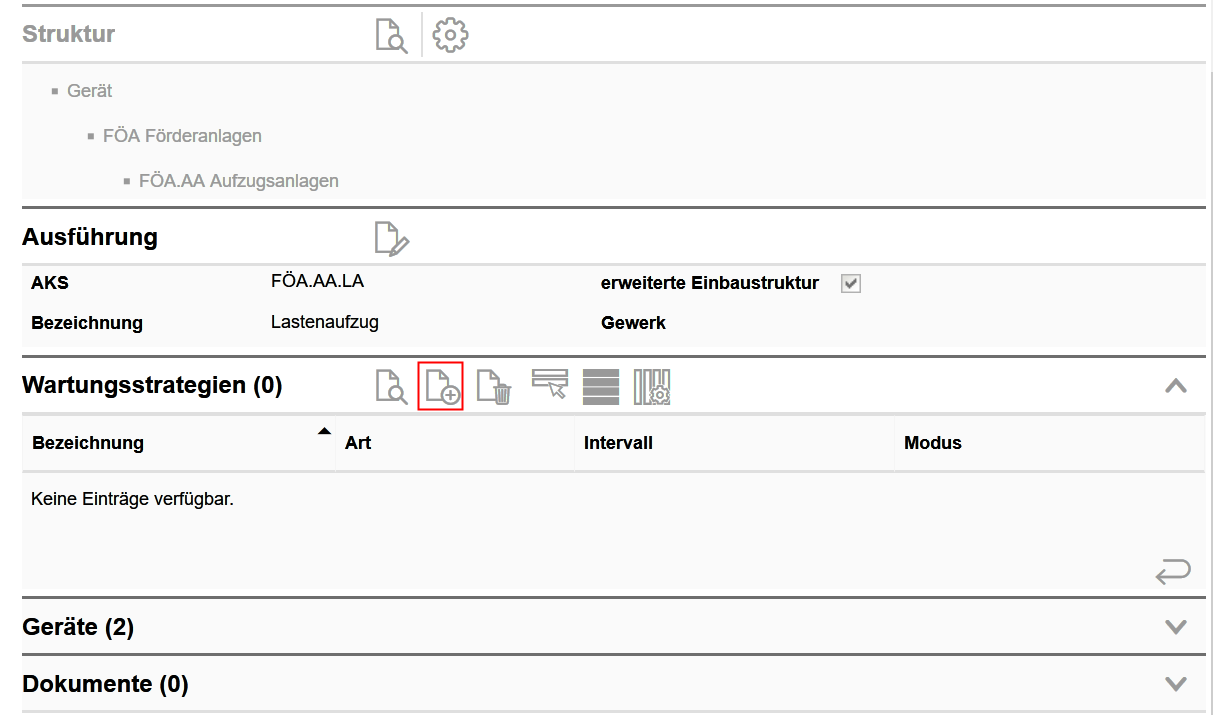This screenshot has width=1213, height=715.
Task: Click the edit Ausführung pencil icon
Action: coord(391,239)
